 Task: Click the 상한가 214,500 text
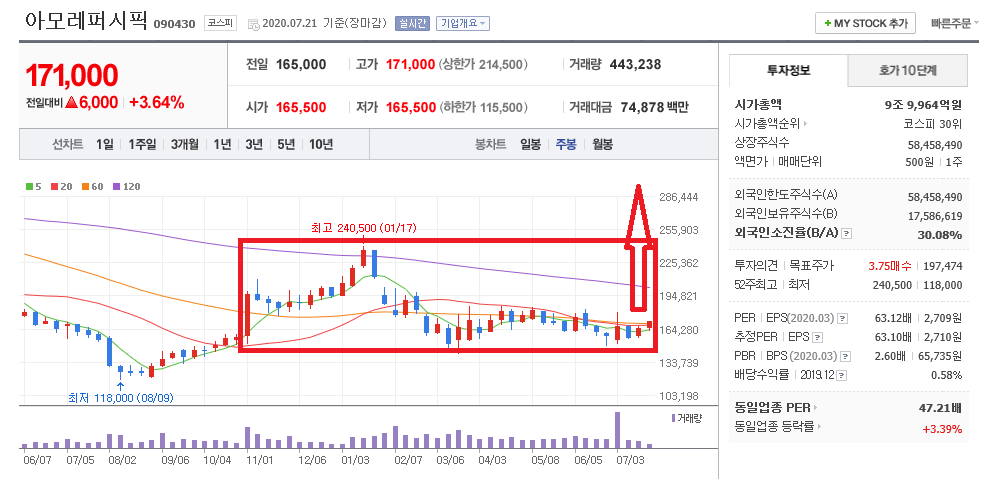(x=483, y=64)
